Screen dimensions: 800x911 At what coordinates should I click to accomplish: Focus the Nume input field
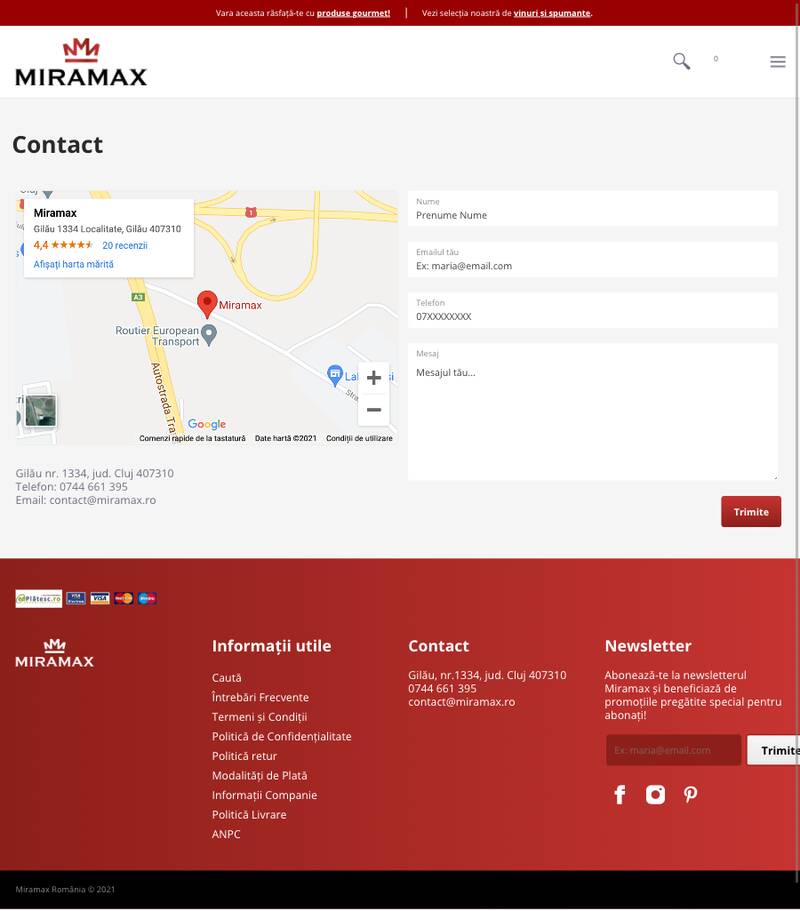[x=593, y=209]
